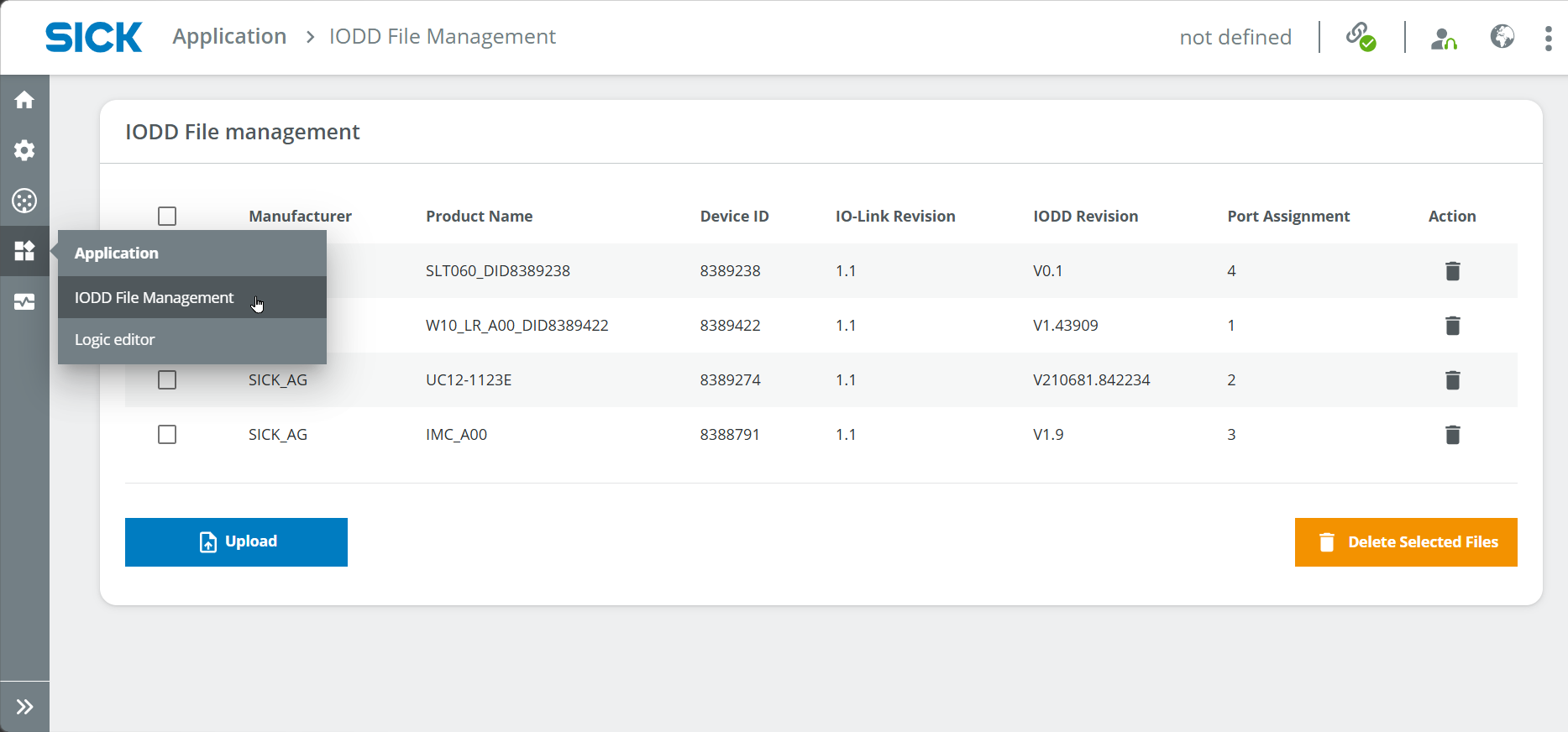Click the Action column header

pos(1452,216)
